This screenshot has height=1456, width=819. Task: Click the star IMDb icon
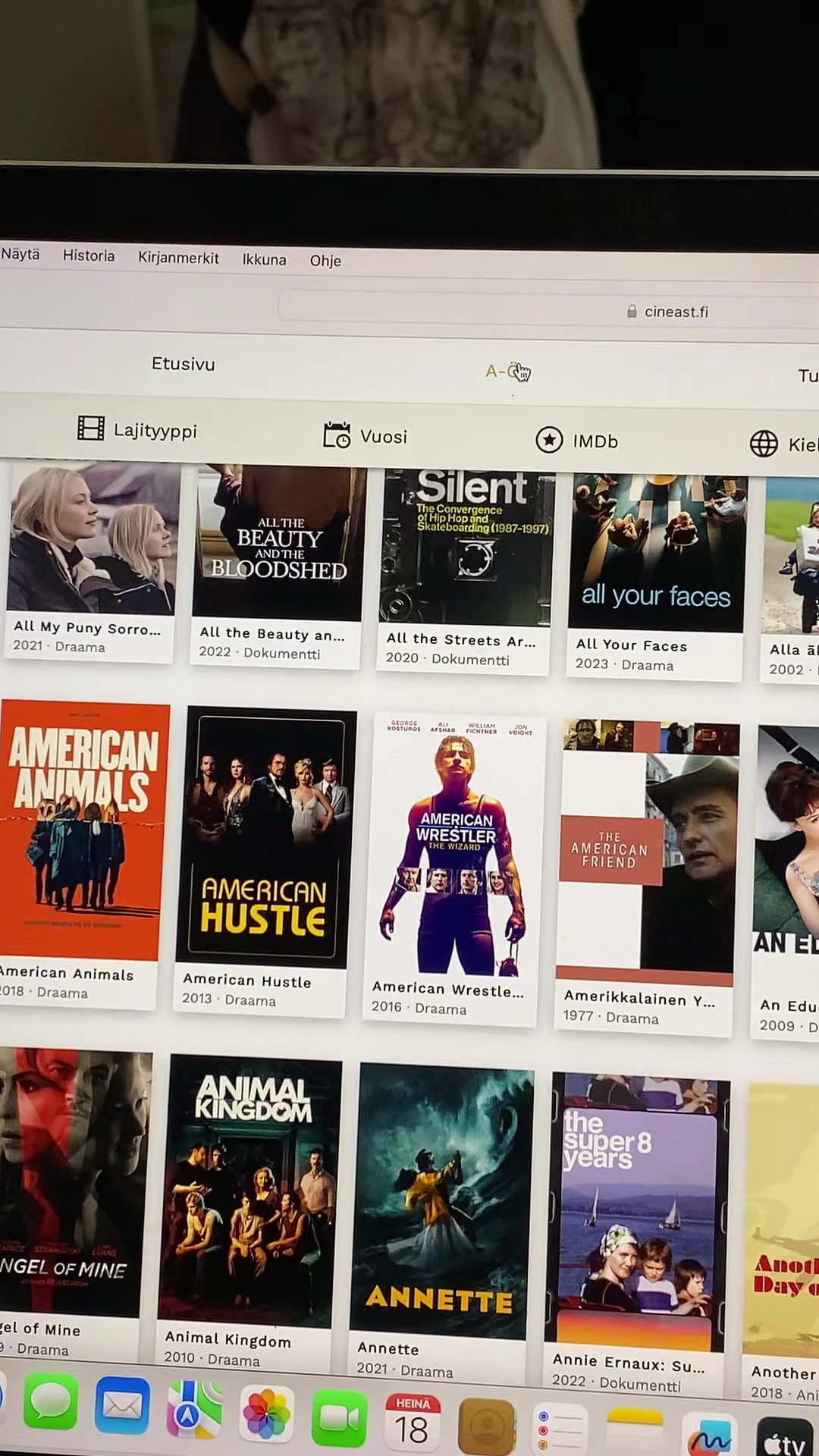pos(549,439)
